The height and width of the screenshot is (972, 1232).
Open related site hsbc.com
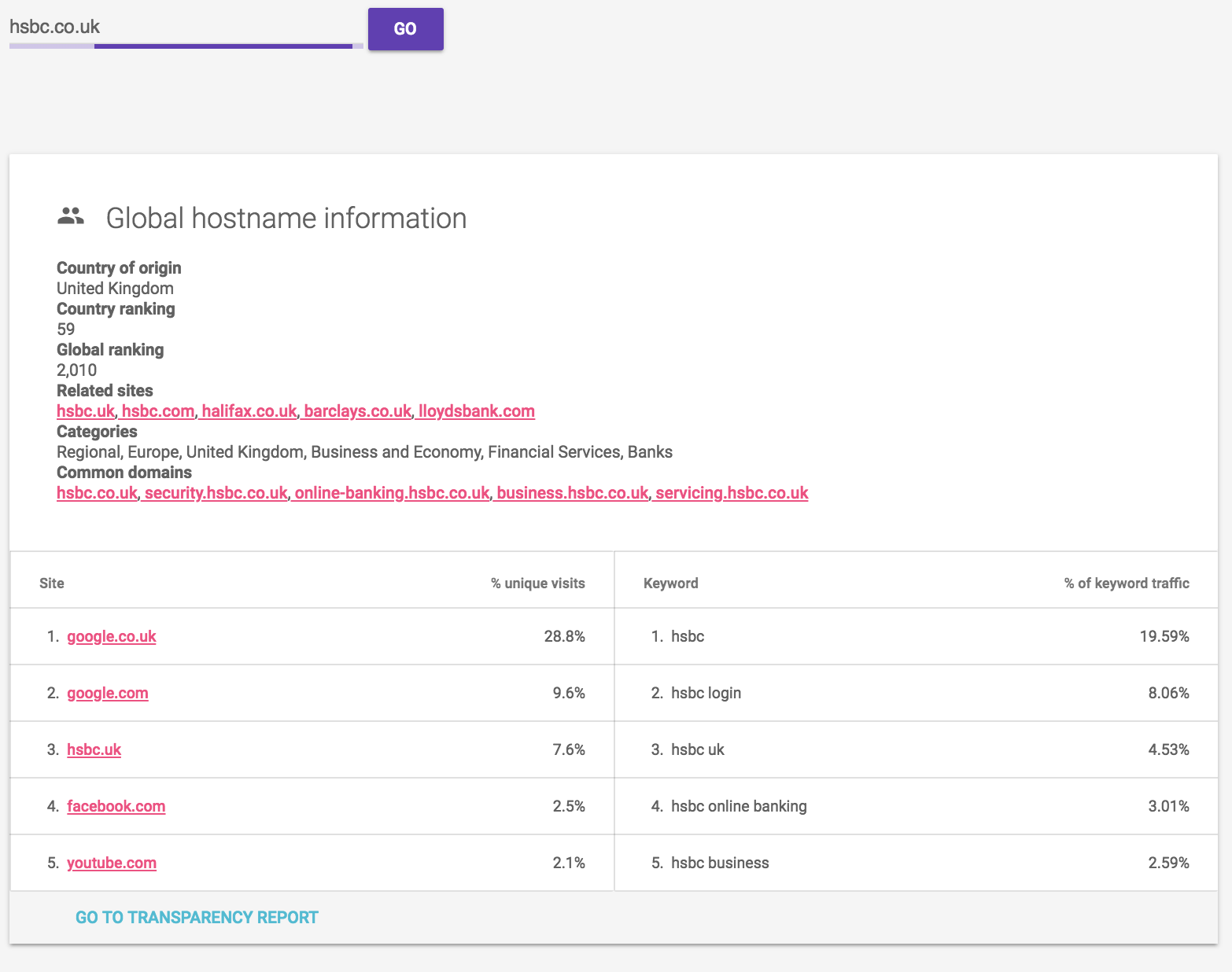point(158,411)
